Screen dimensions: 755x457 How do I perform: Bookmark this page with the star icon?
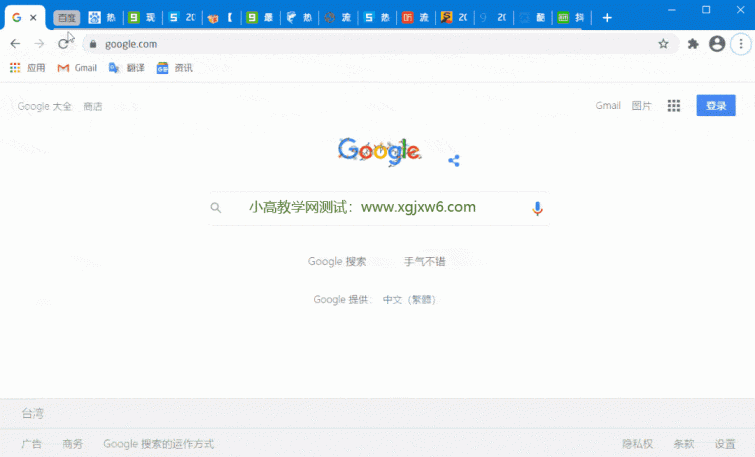663,44
